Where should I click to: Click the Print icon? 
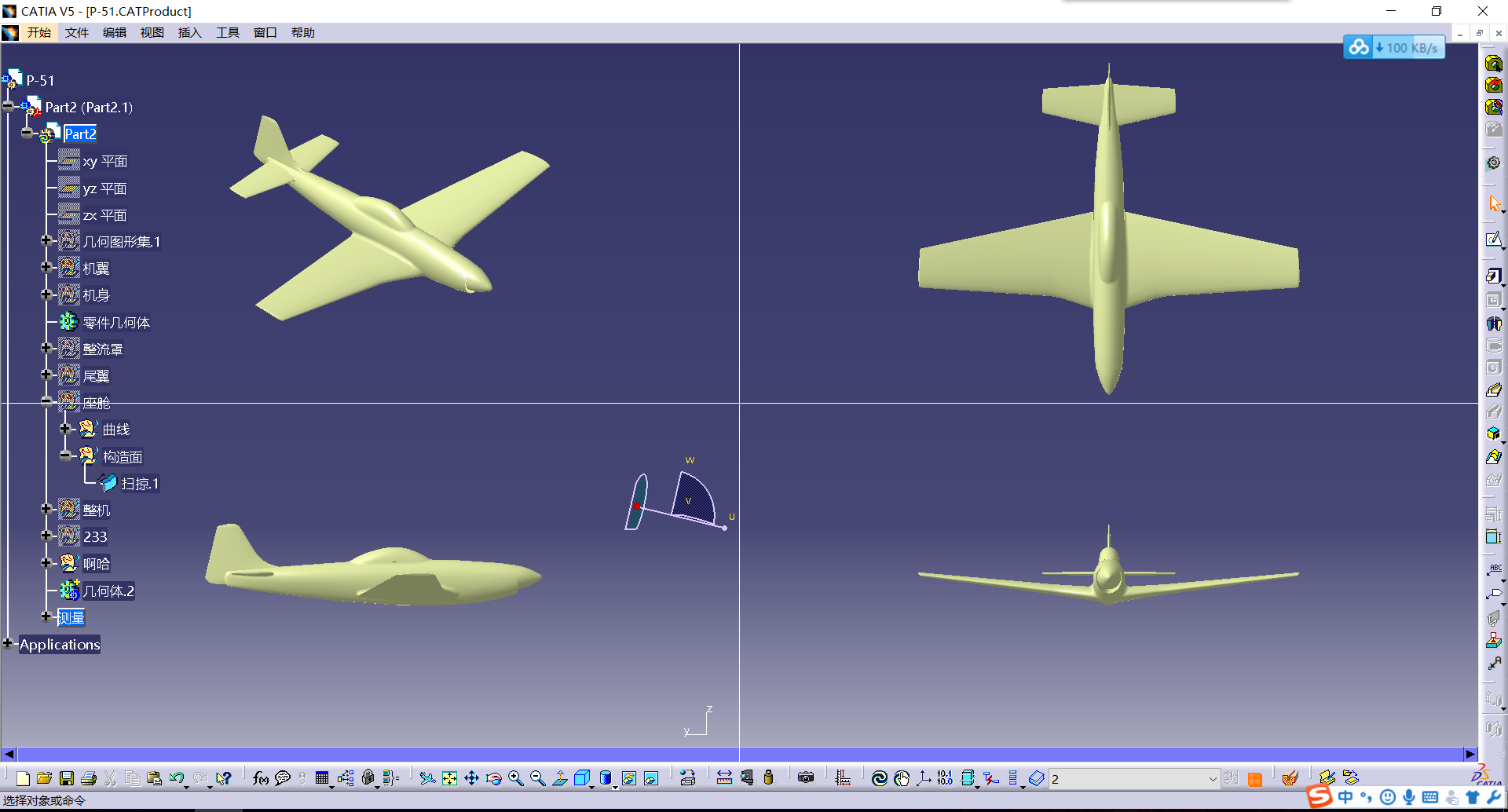pos(89,778)
